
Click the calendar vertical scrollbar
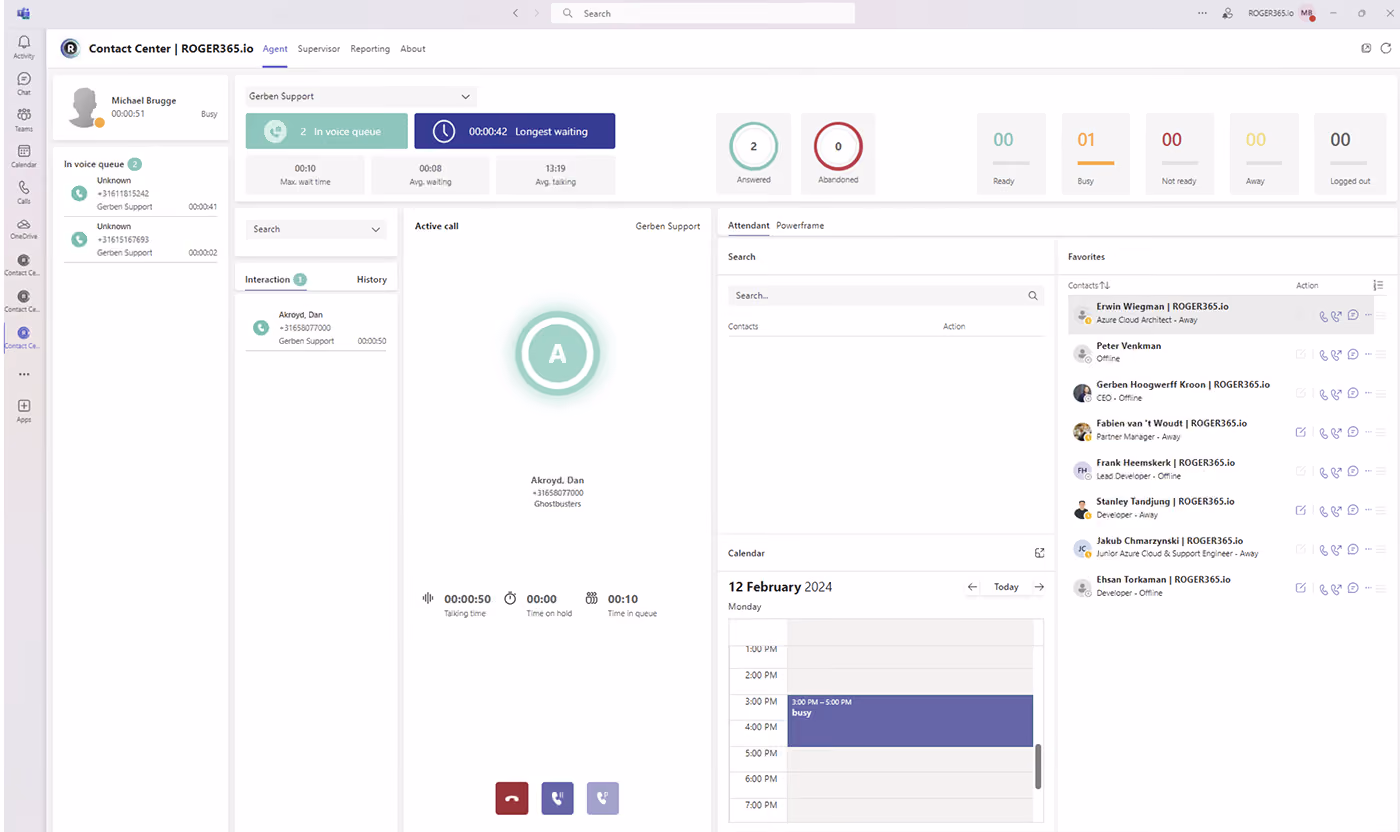click(1040, 766)
